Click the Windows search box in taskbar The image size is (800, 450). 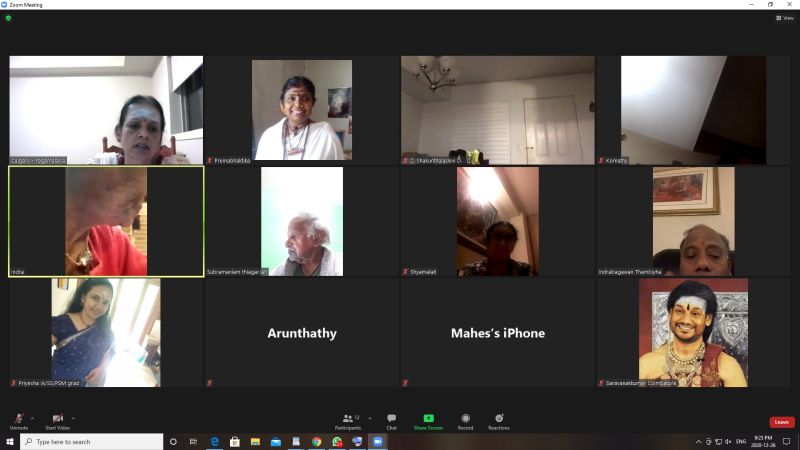point(90,441)
